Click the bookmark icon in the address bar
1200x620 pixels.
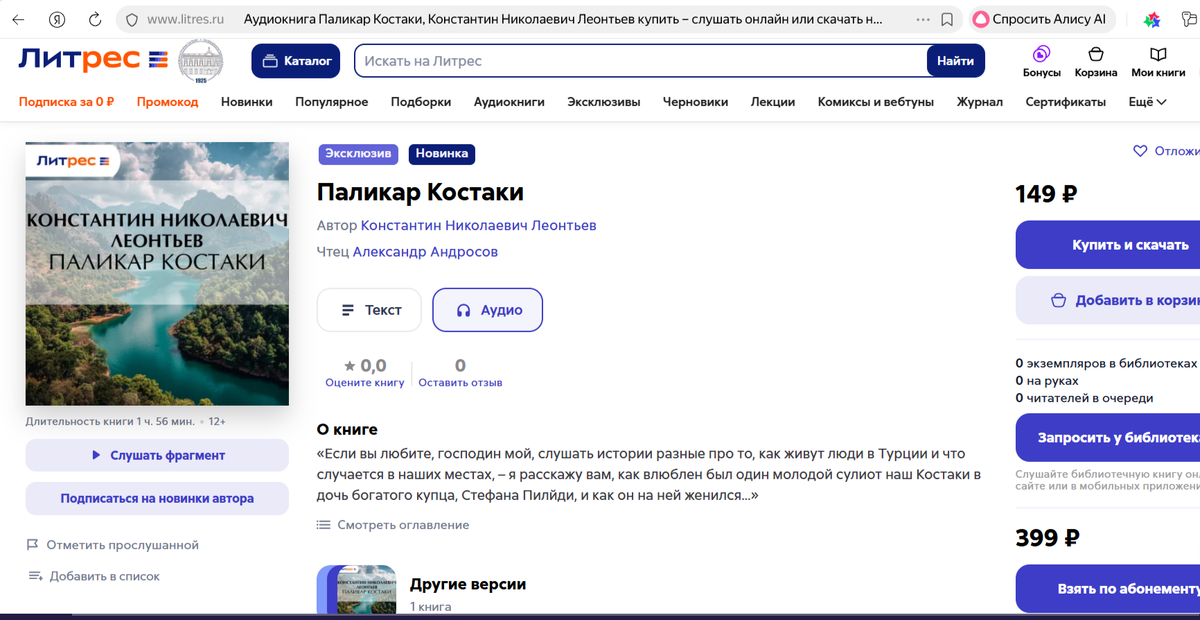945,19
